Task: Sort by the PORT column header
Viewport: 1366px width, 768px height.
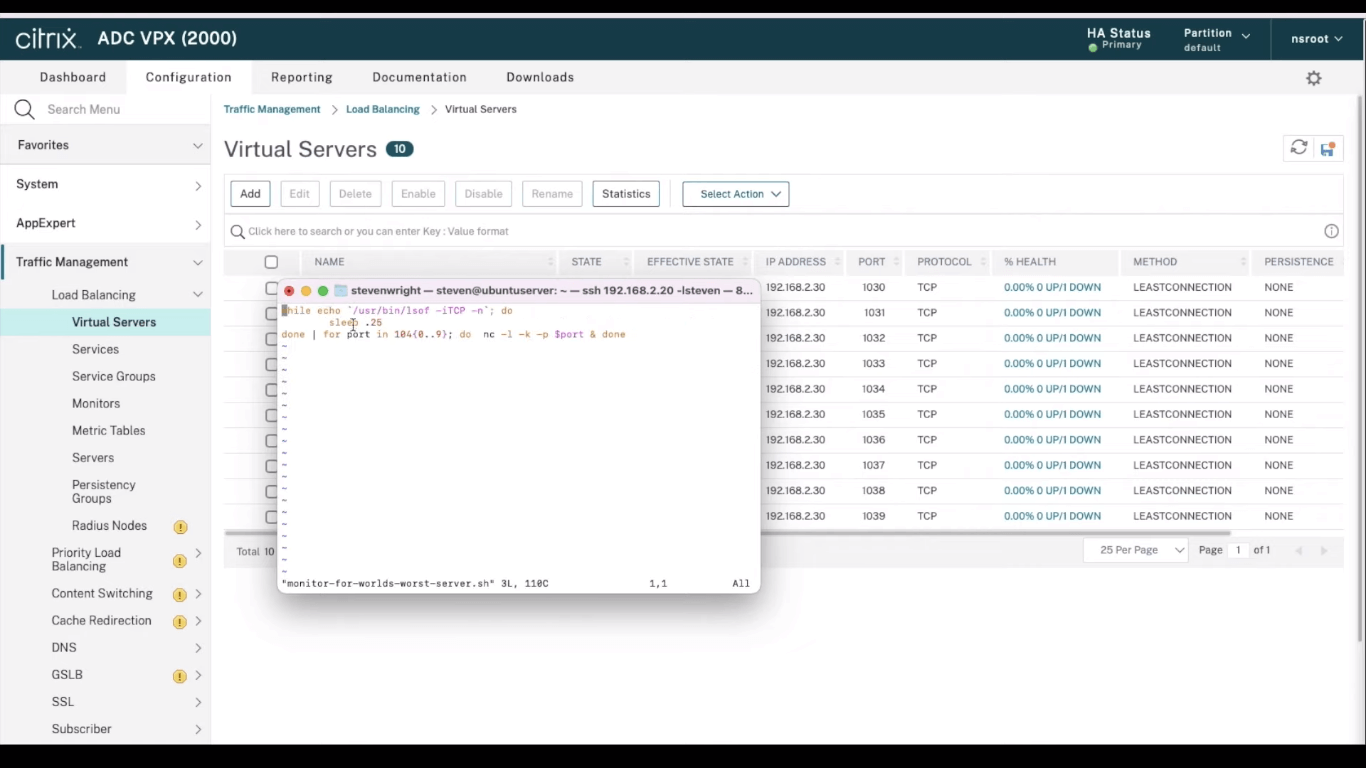Action: (x=872, y=262)
